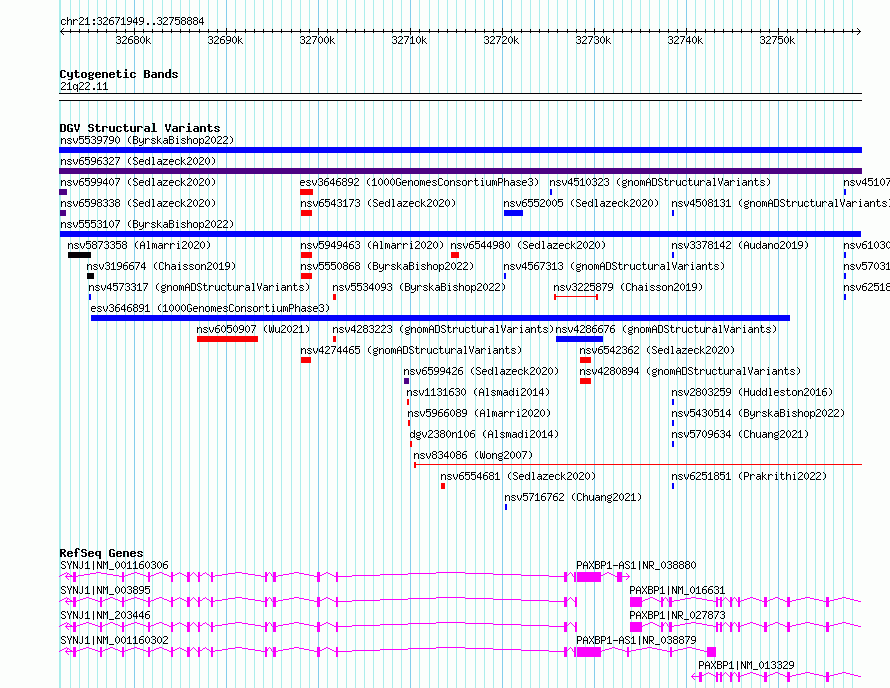Click nsv6544980 (Sedlazeck2020) label
Viewport: 890px width, 688px height.
pos(528,245)
